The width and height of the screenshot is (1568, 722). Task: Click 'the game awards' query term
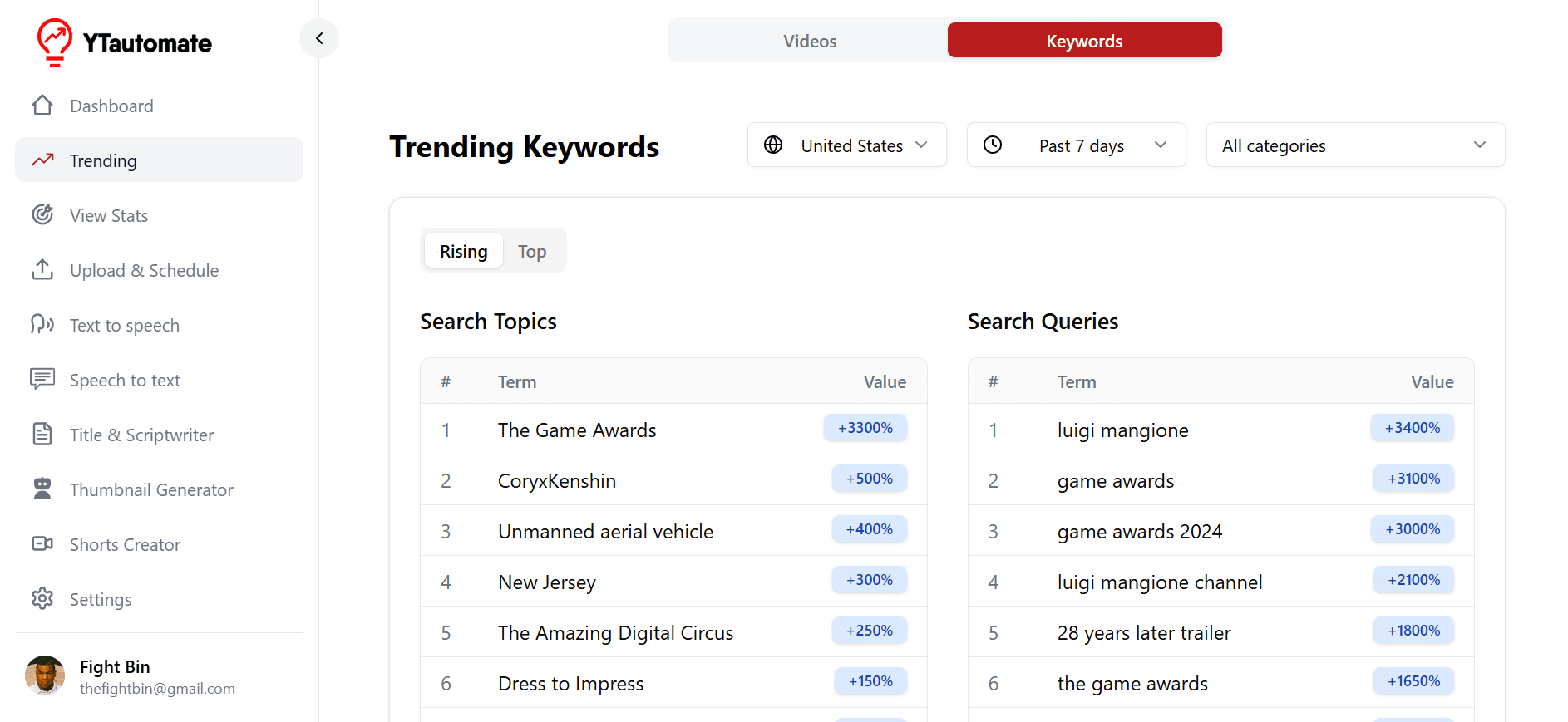coord(1132,683)
